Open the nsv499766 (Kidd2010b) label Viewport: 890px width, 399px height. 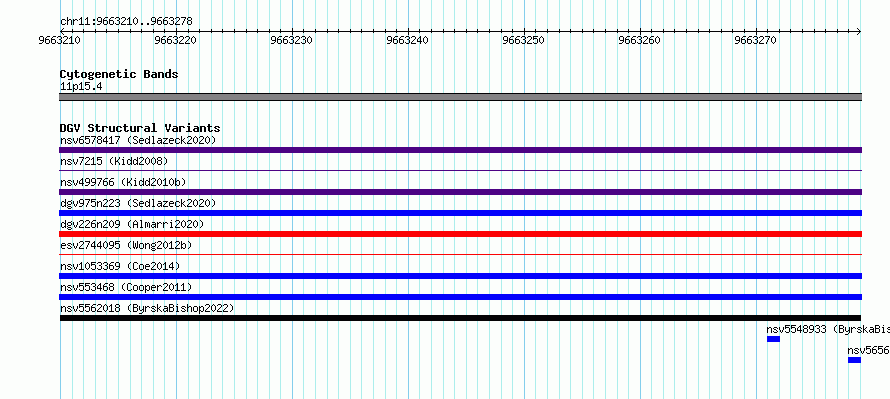click(x=123, y=182)
